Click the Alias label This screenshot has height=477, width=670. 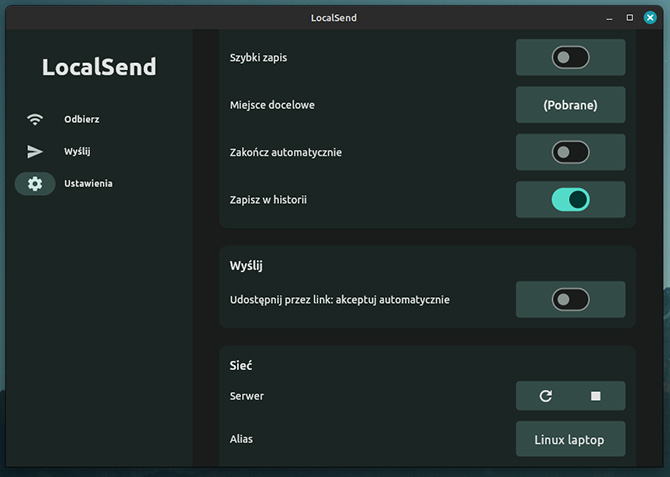[x=241, y=439]
